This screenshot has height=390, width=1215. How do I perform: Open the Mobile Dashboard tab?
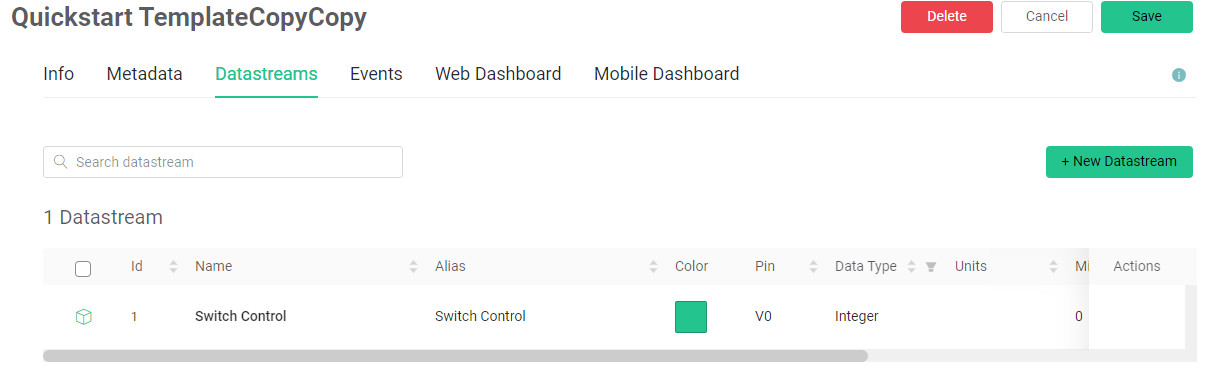coord(666,74)
